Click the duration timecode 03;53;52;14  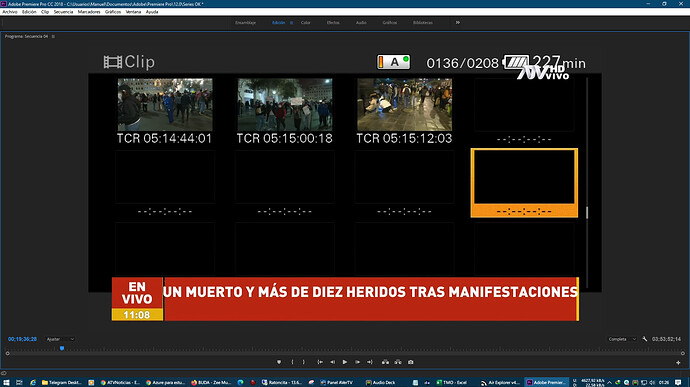666,339
